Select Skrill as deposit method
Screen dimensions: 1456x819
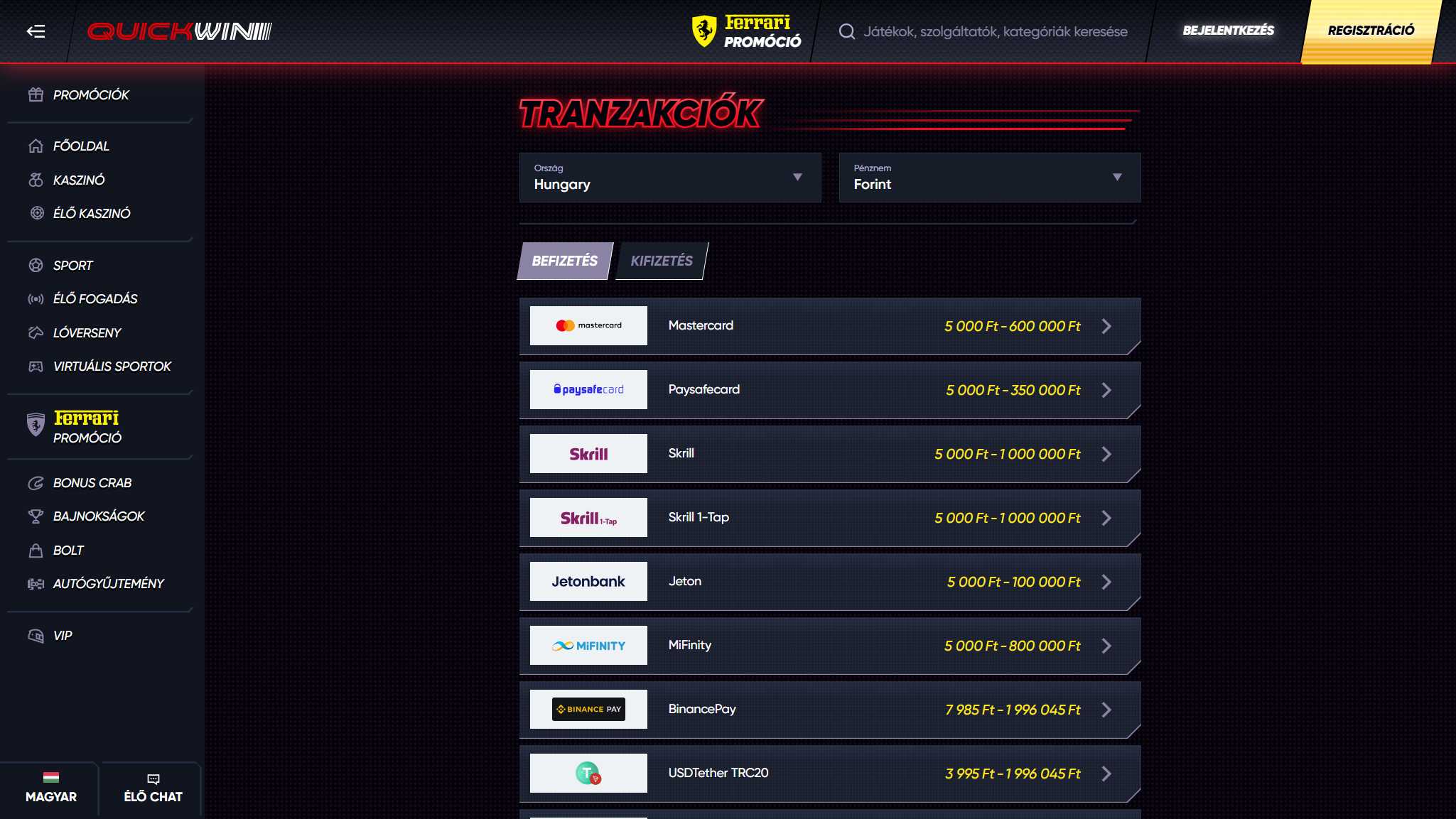point(829,453)
